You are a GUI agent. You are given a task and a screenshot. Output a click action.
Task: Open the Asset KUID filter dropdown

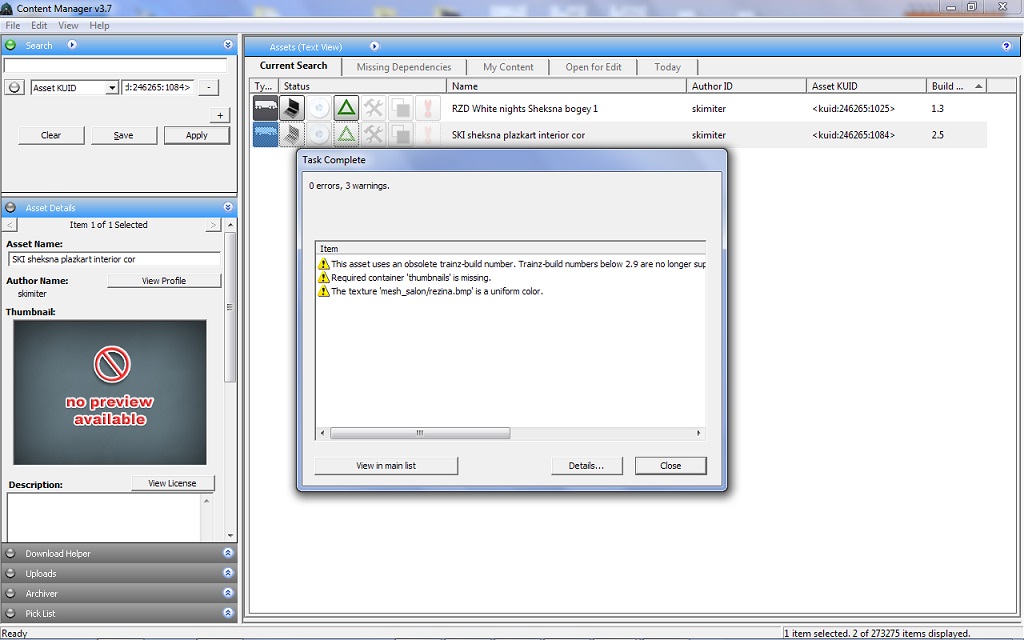point(112,88)
